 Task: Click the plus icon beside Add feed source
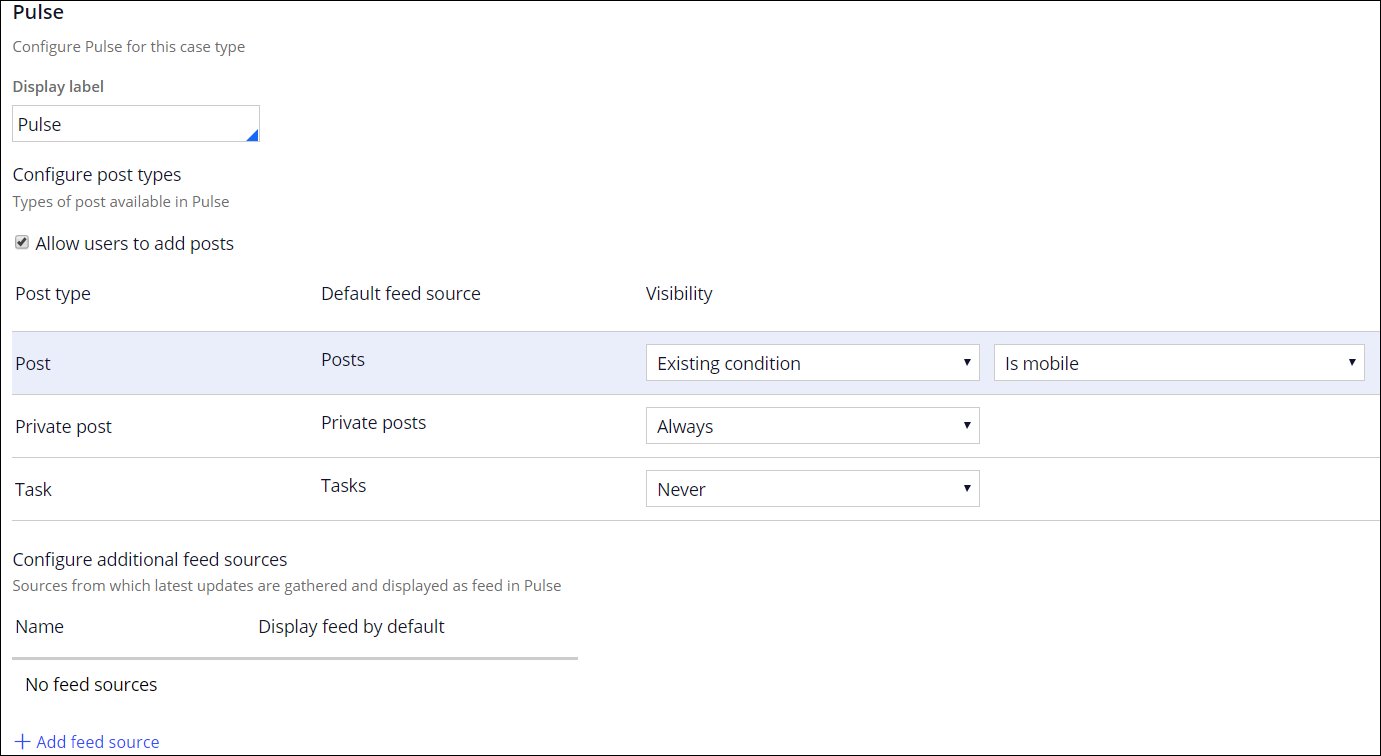(23, 742)
